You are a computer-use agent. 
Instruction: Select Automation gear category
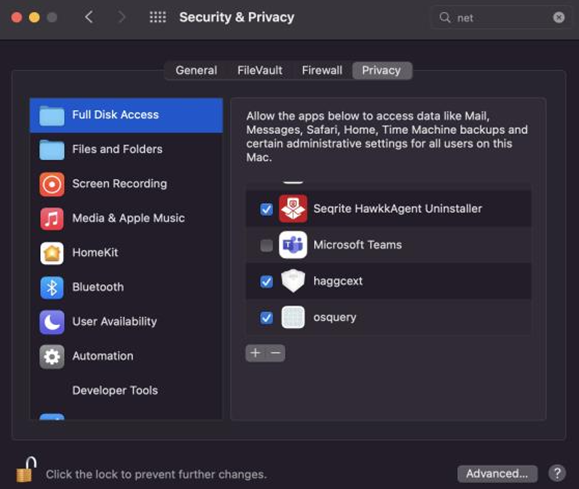click(126, 356)
